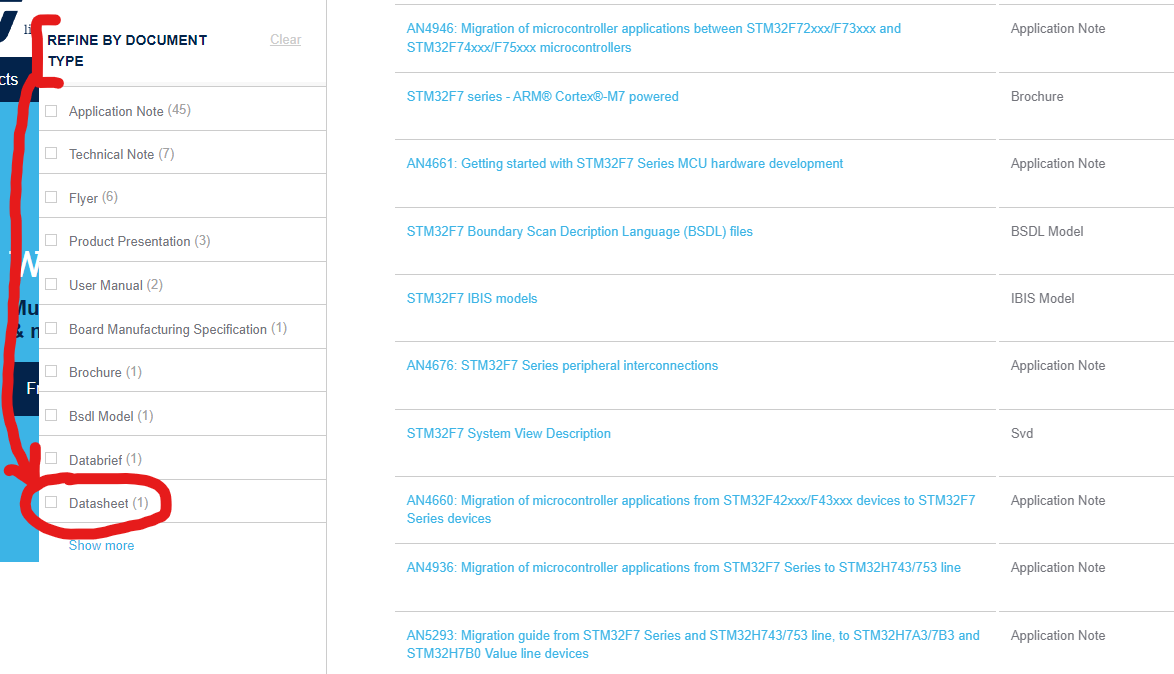Click the Svd type cell
The width and height of the screenshot is (1174, 674).
pyautogui.click(x=1021, y=433)
